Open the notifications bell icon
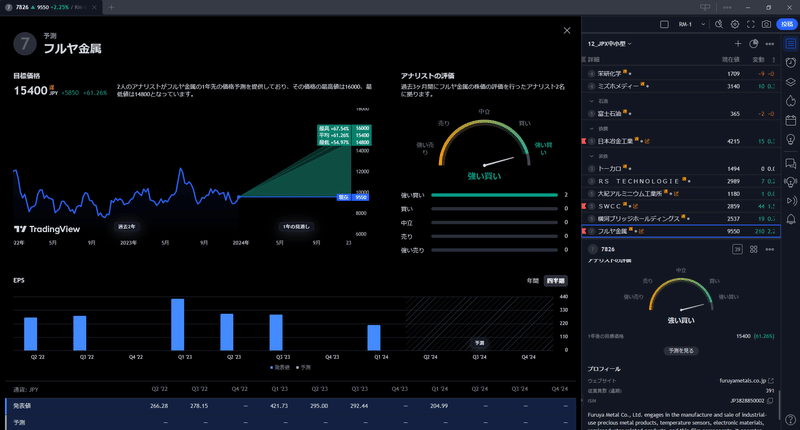Viewport: 800px width, 430px height. tap(790, 219)
